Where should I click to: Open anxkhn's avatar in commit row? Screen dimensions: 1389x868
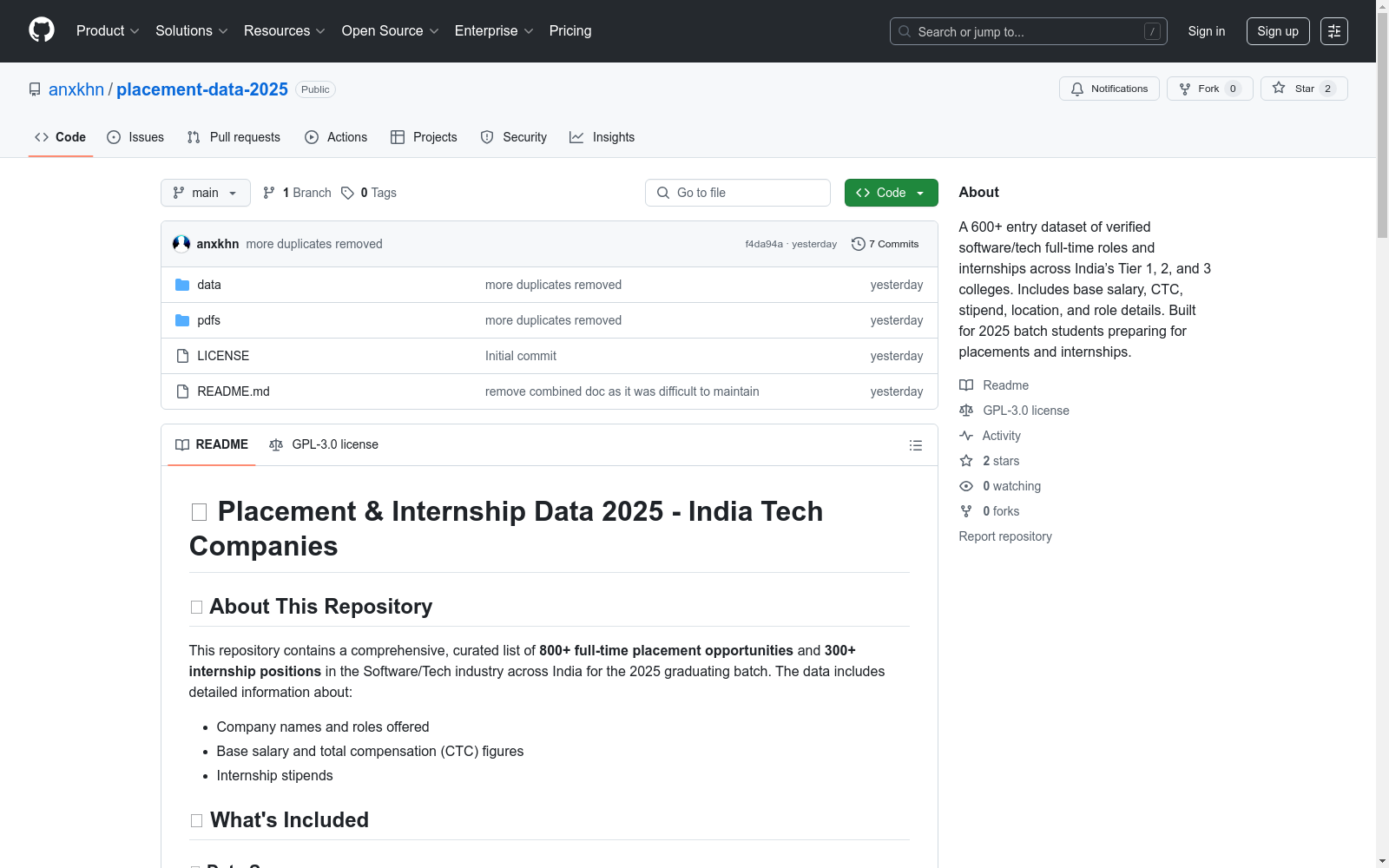coord(181,244)
